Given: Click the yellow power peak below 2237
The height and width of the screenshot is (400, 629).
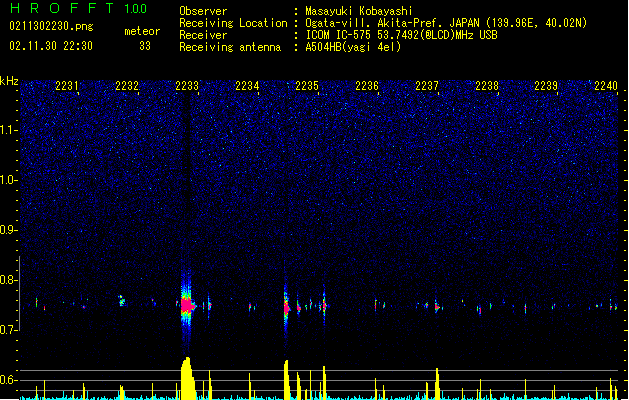Looking at the screenshot, I should pos(437,384).
